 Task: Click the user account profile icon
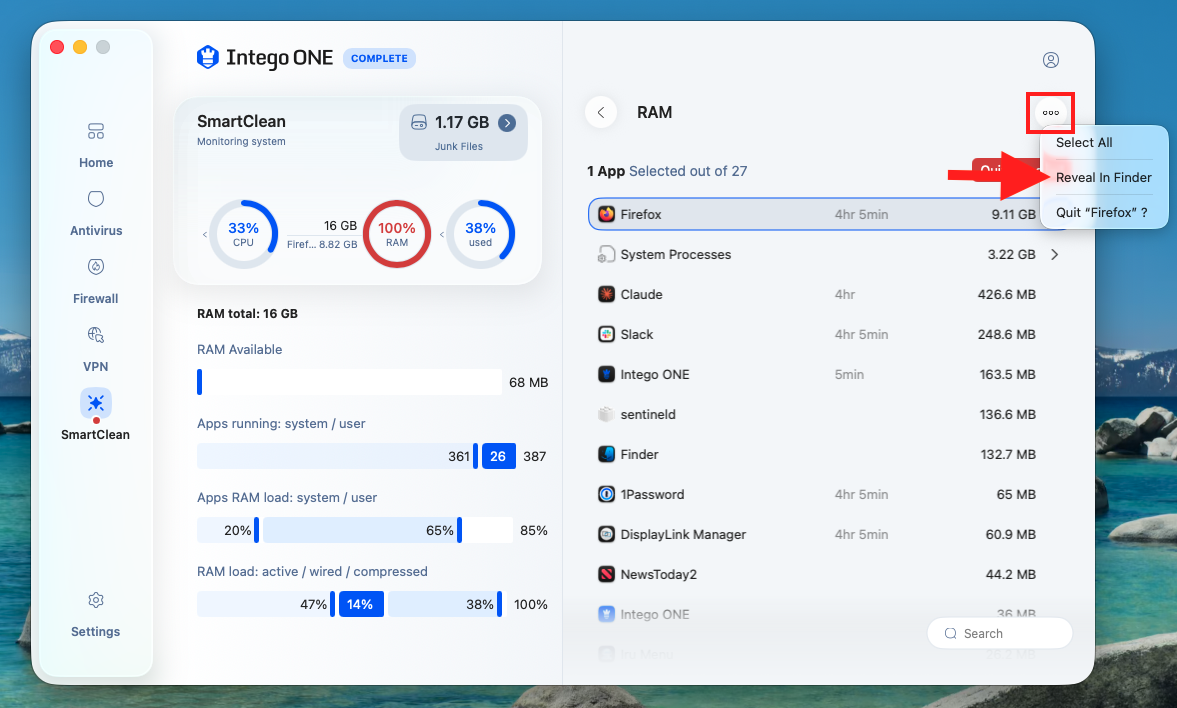(1051, 60)
